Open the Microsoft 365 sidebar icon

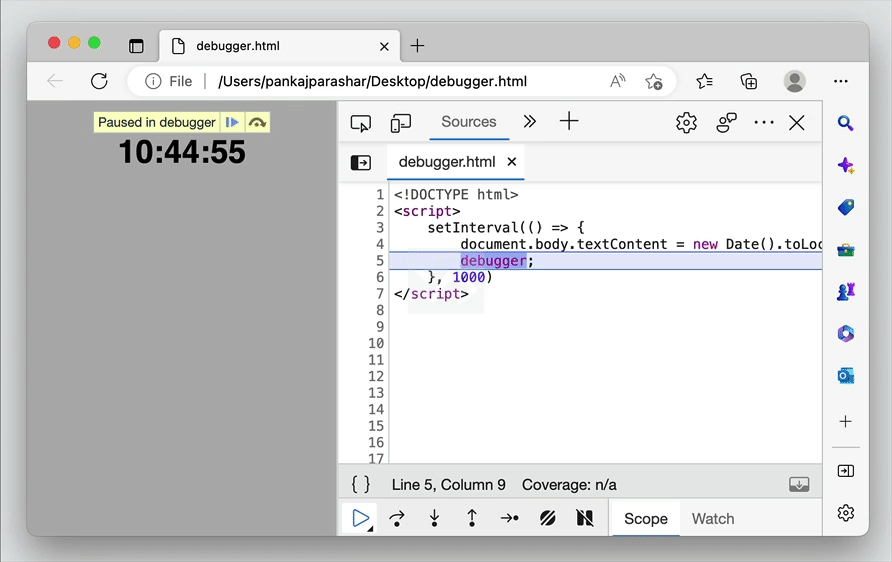click(x=845, y=333)
